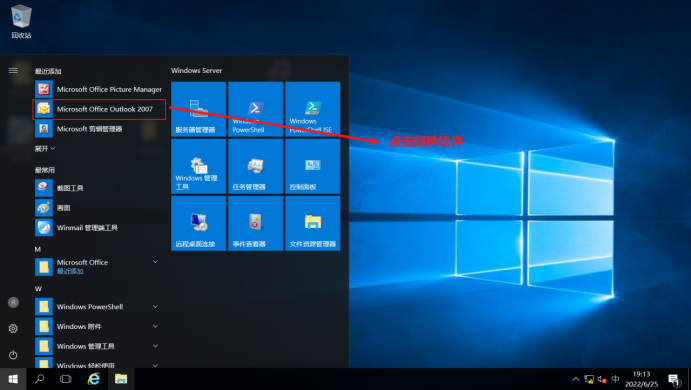Open Control Panel tile
691x390 pixels.
coord(312,166)
